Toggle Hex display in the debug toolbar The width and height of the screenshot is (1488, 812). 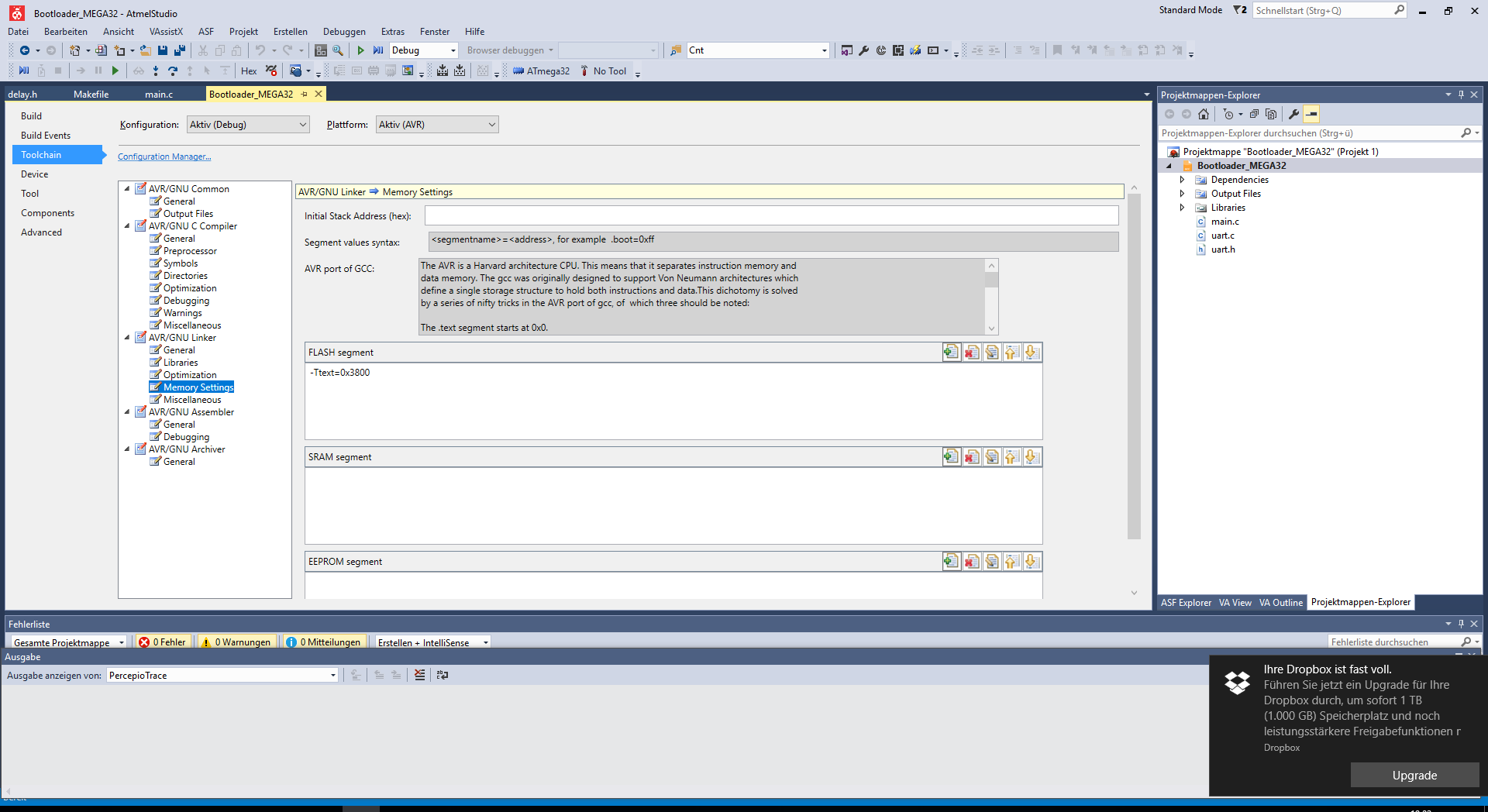pyautogui.click(x=249, y=71)
